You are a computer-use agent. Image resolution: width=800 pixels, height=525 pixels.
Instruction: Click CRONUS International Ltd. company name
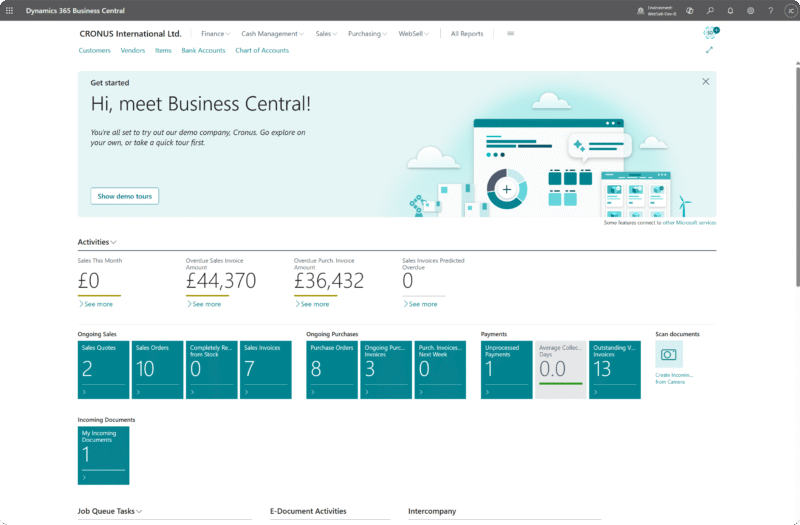[x=130, y=34]
